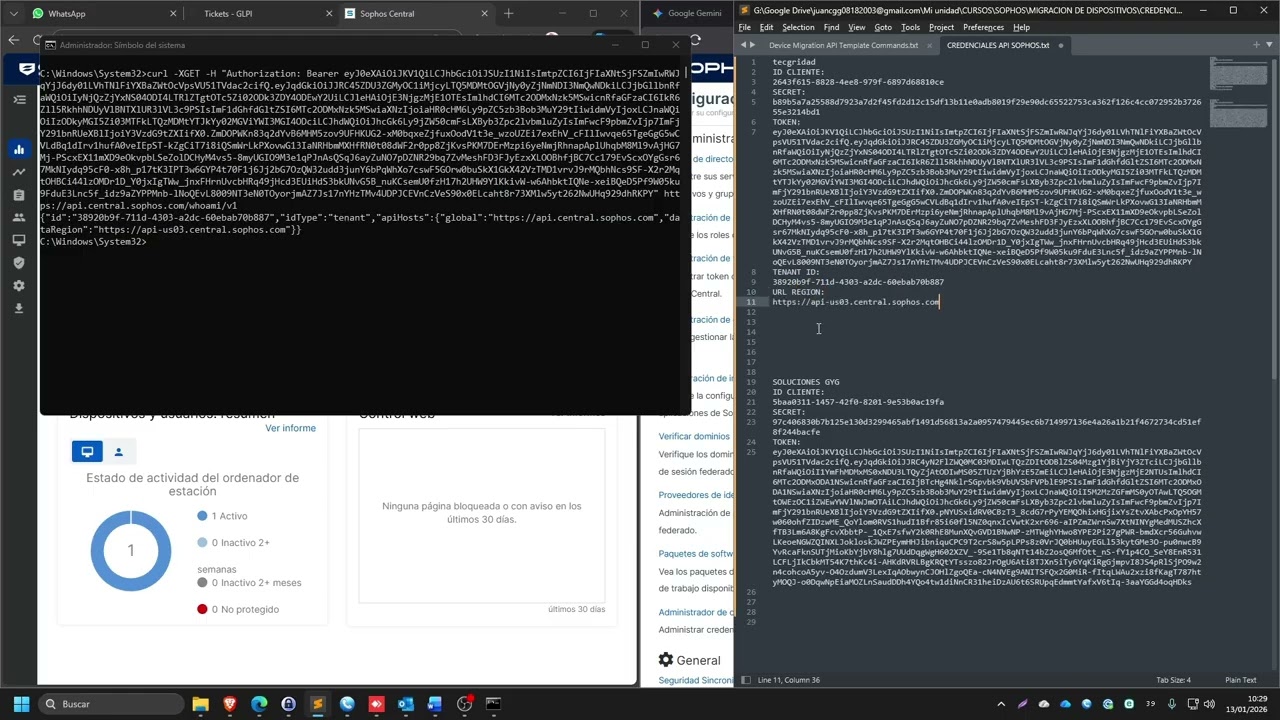Click the activity donut chart showing 1

click(x=130, y=550)
